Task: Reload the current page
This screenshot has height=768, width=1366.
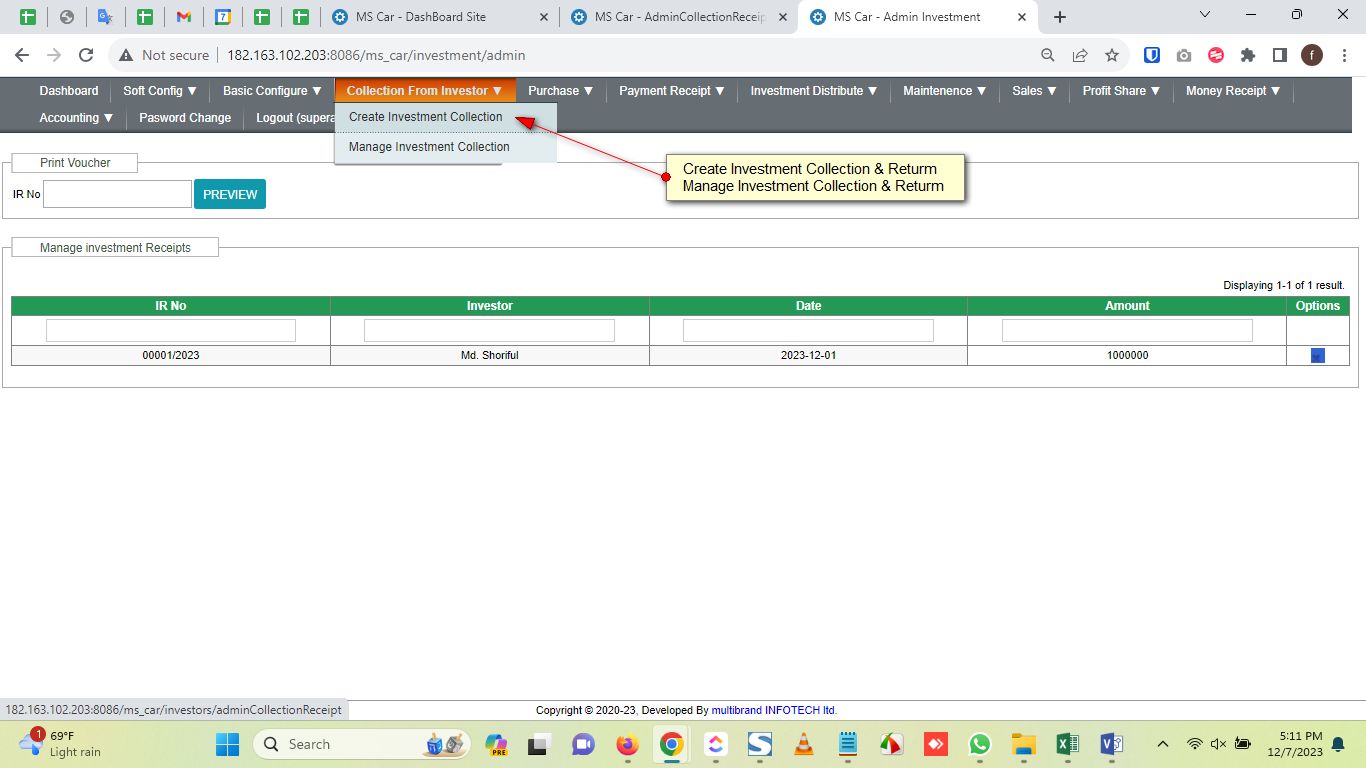Action: [x=86, y=55]
